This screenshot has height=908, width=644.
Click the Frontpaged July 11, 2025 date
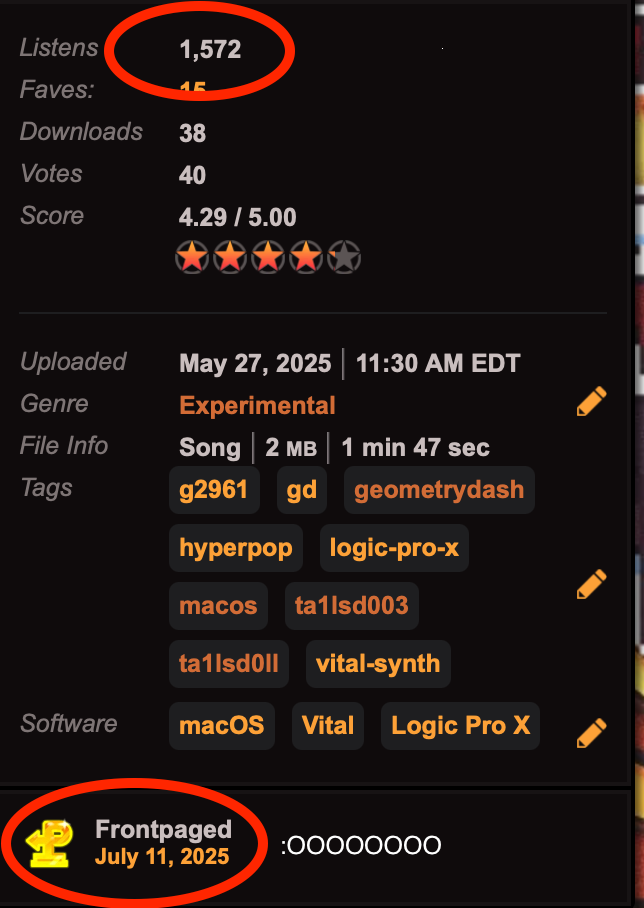(x=162, y=856)
